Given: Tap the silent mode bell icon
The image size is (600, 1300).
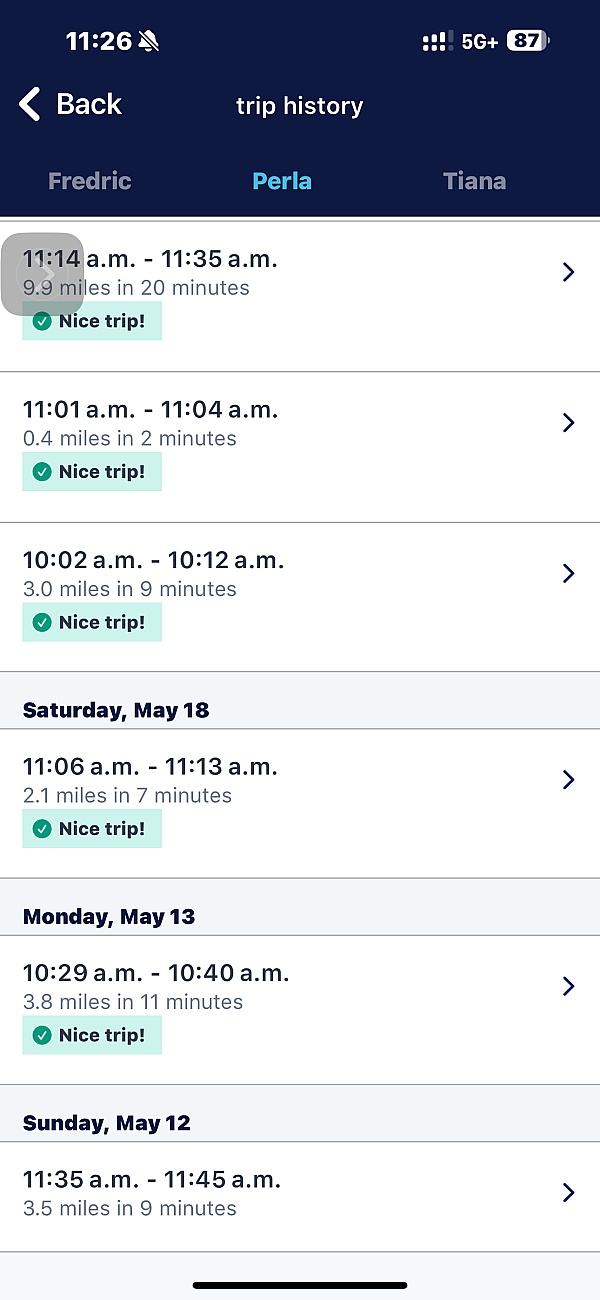Looking at the screenshot, I should coord(149,41).
